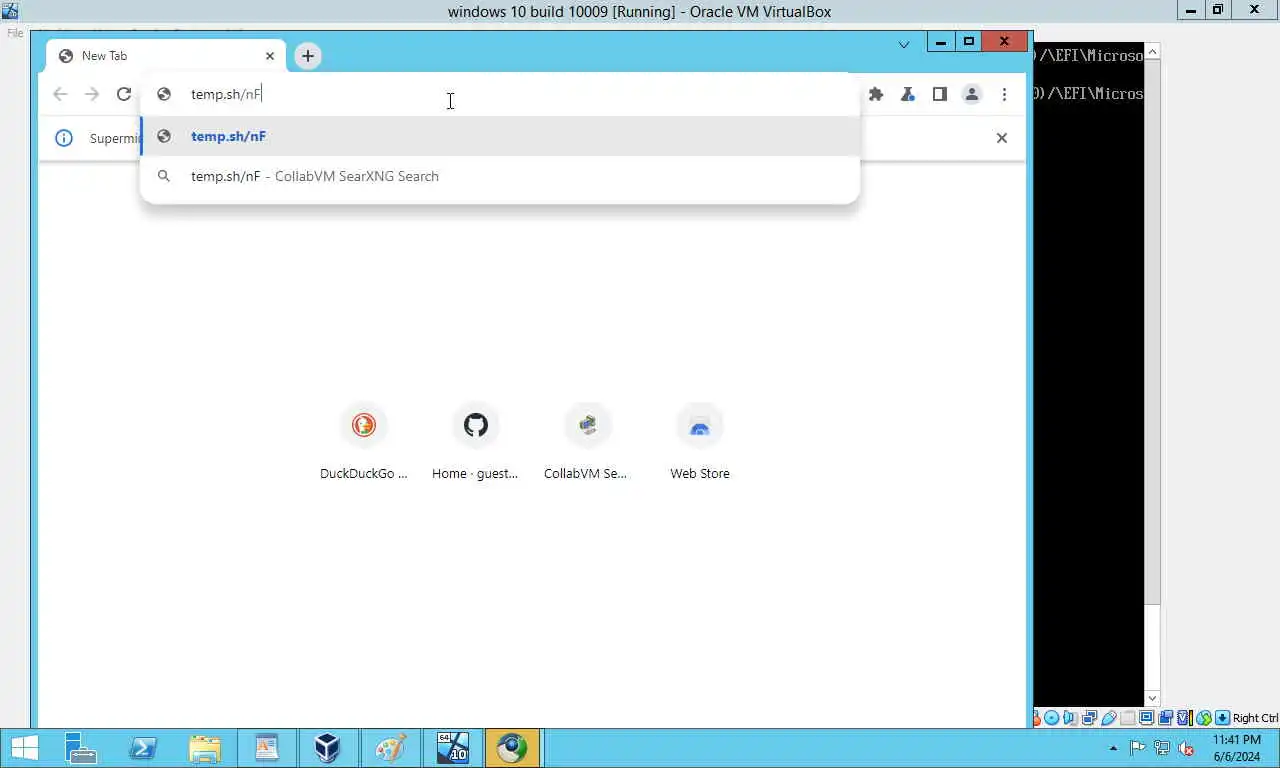Open the CollabVM Se... shortcut

(587, 443)
